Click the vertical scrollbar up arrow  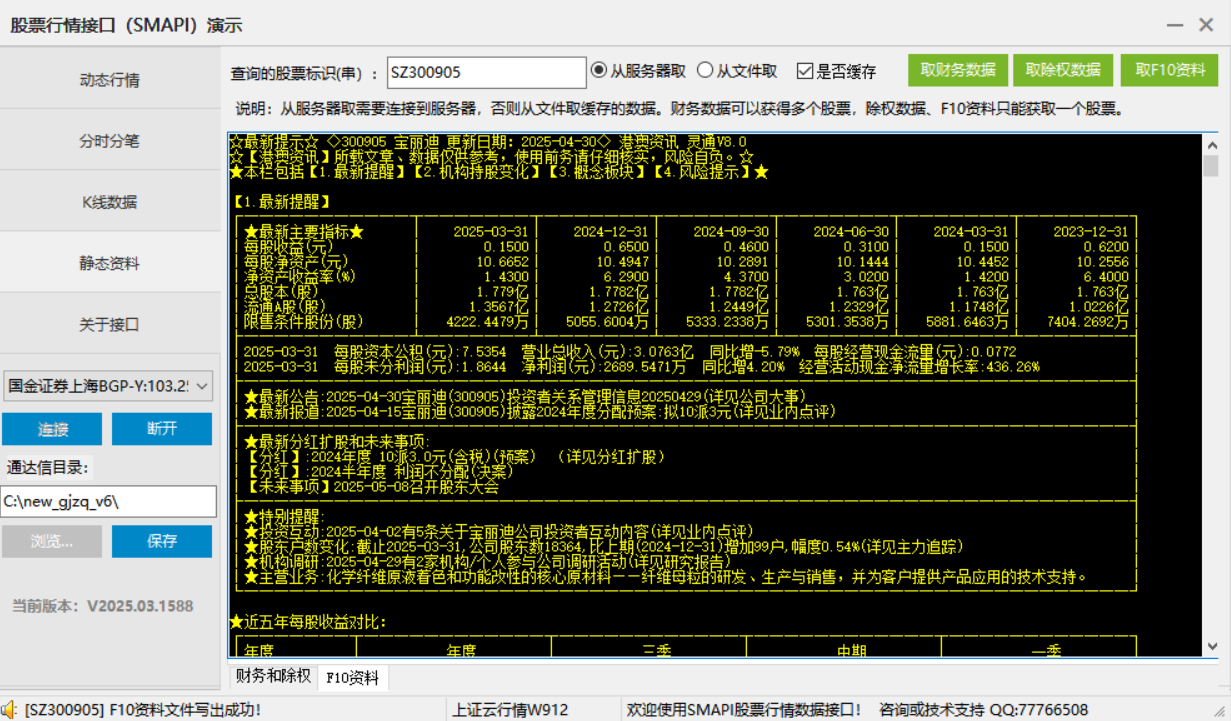tap(1211, 144)
